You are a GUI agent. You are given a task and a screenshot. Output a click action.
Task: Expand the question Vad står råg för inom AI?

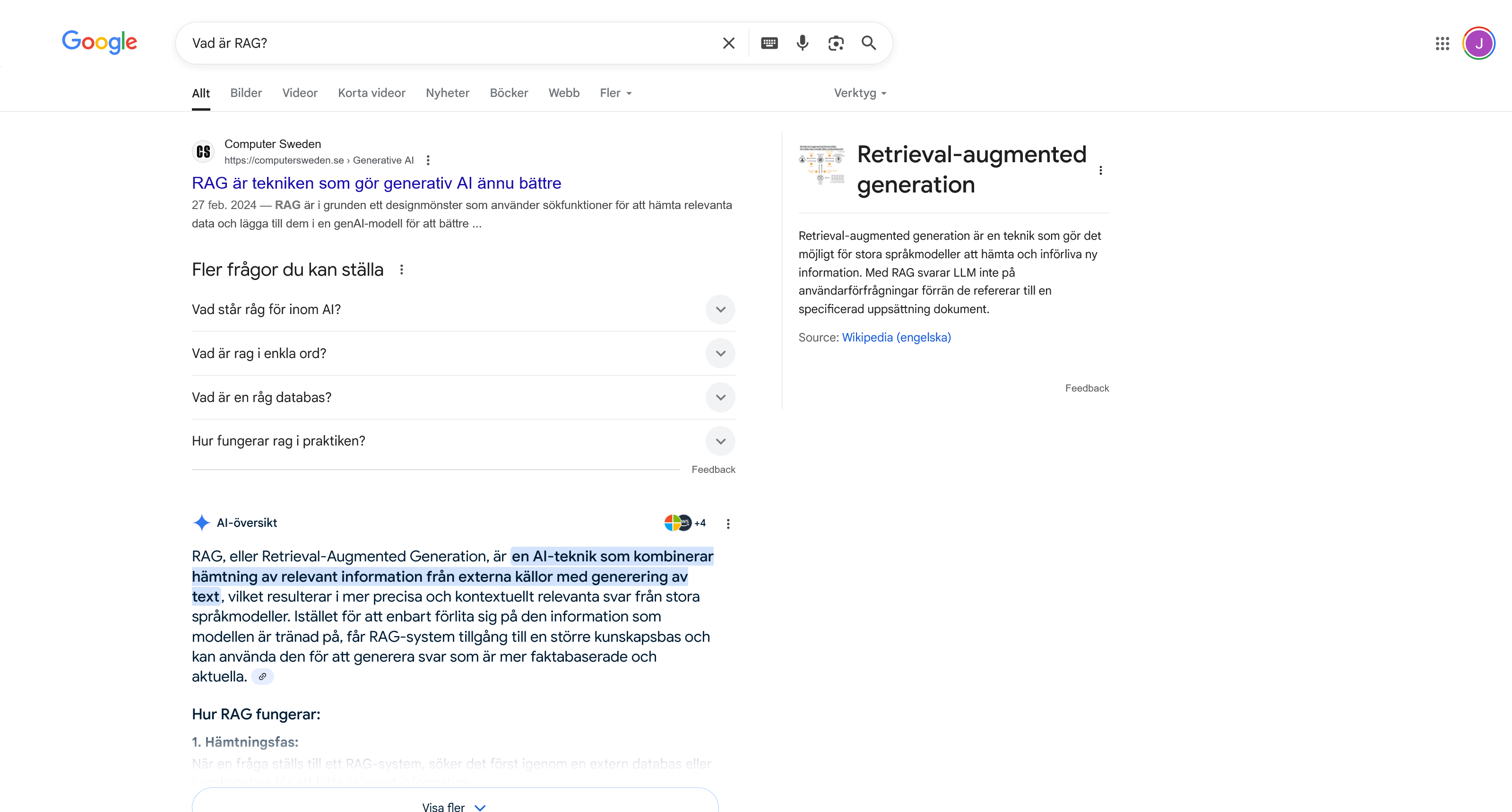pos(720,309)
